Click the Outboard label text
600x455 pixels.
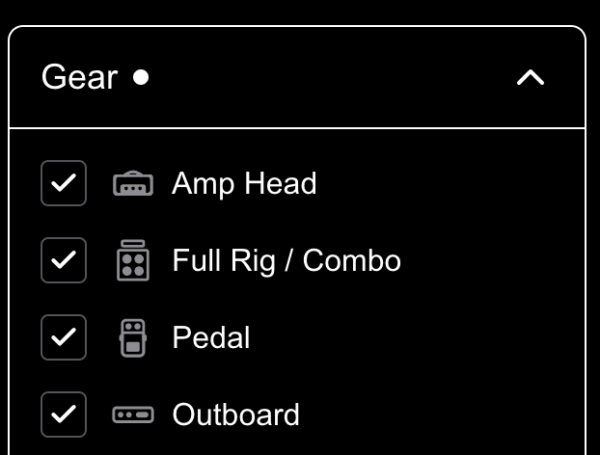point(236,414)
